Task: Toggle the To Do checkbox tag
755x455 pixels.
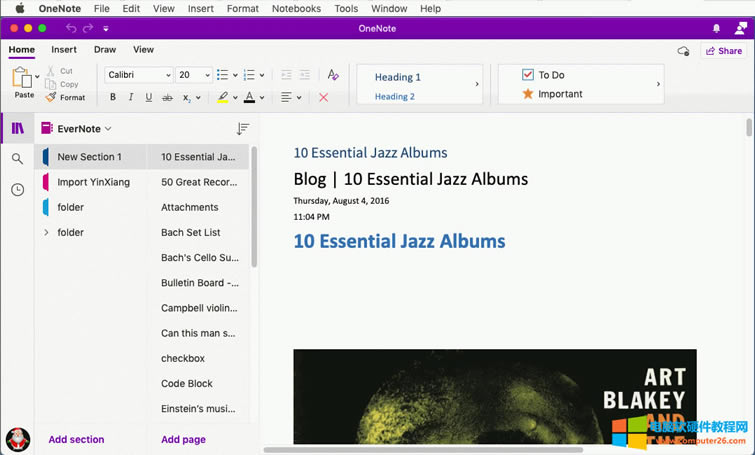Action: click(529, 75)
